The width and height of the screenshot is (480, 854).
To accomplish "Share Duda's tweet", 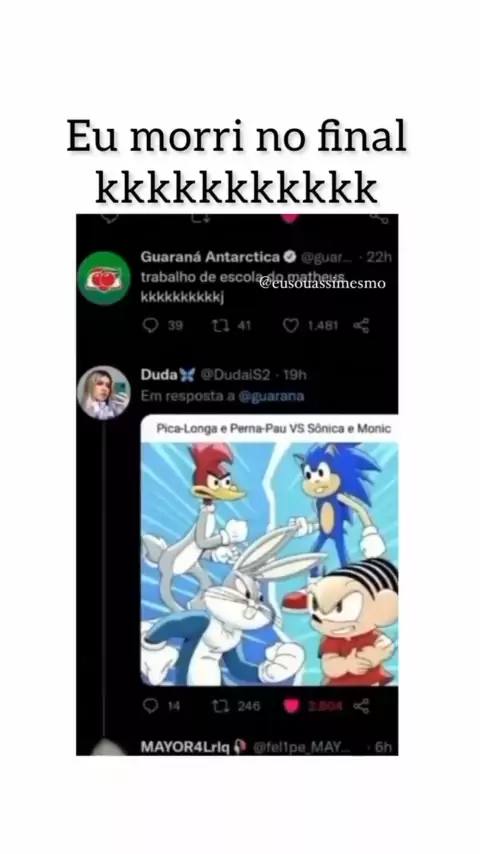I will pos(361,706).
